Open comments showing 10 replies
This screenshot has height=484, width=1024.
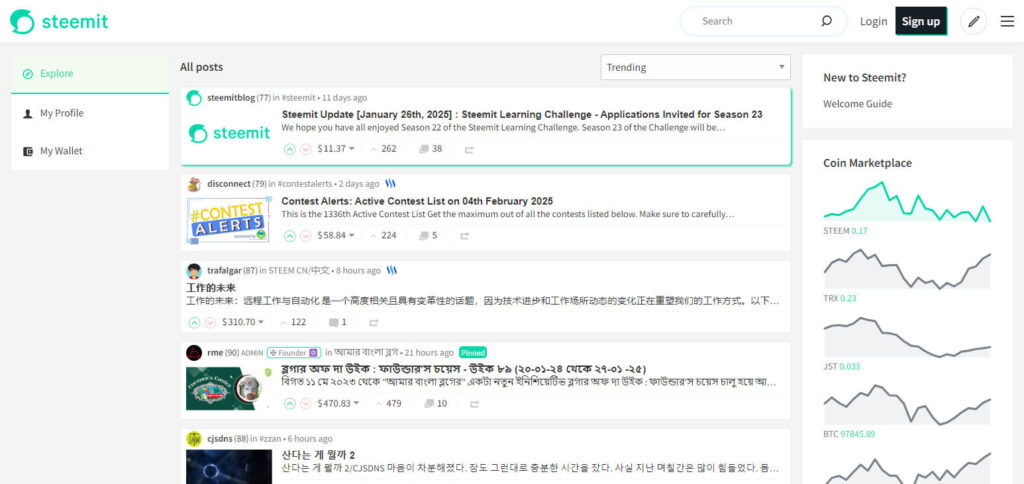[436, 404]
